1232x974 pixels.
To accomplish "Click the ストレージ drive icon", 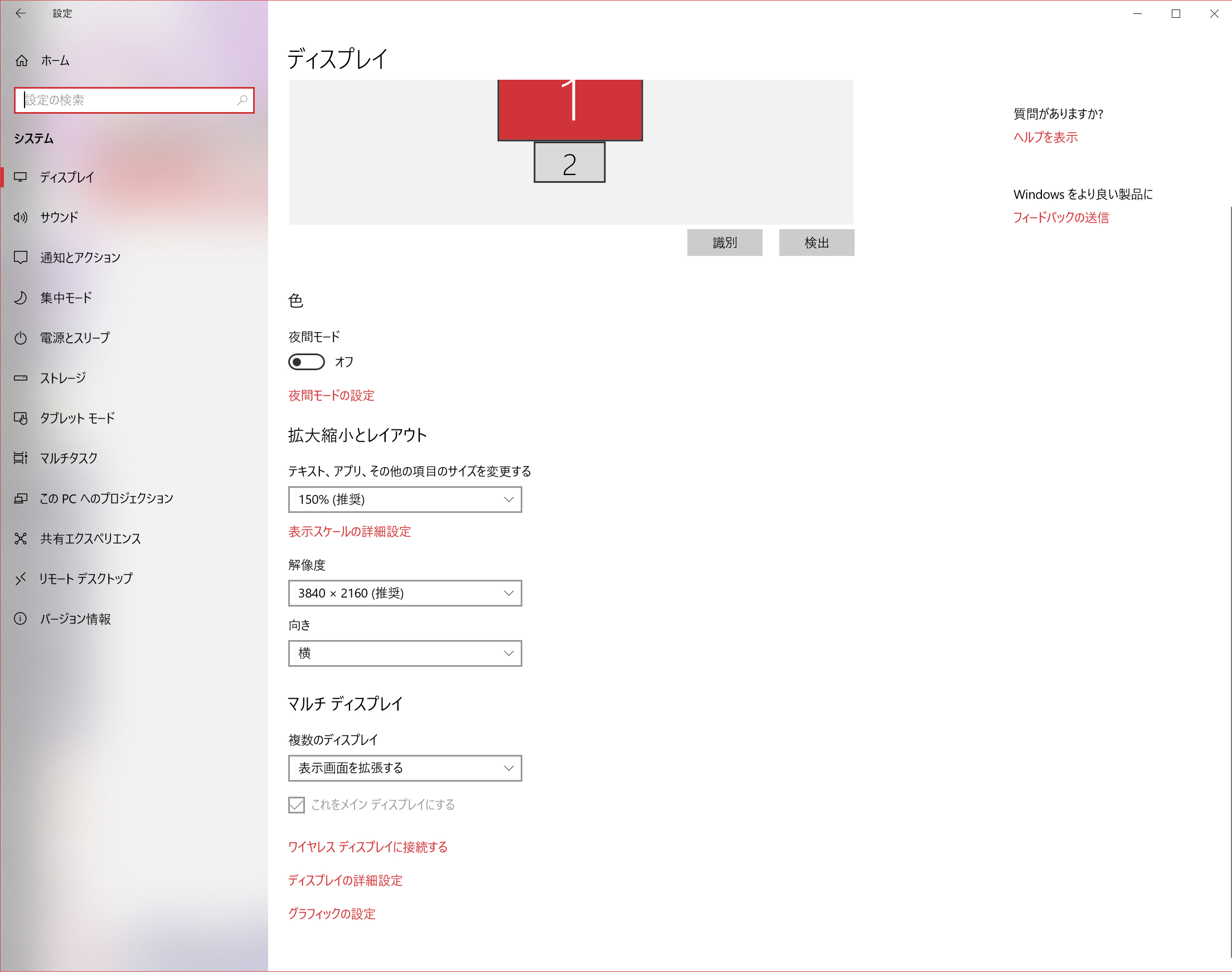I will [21, 378].
